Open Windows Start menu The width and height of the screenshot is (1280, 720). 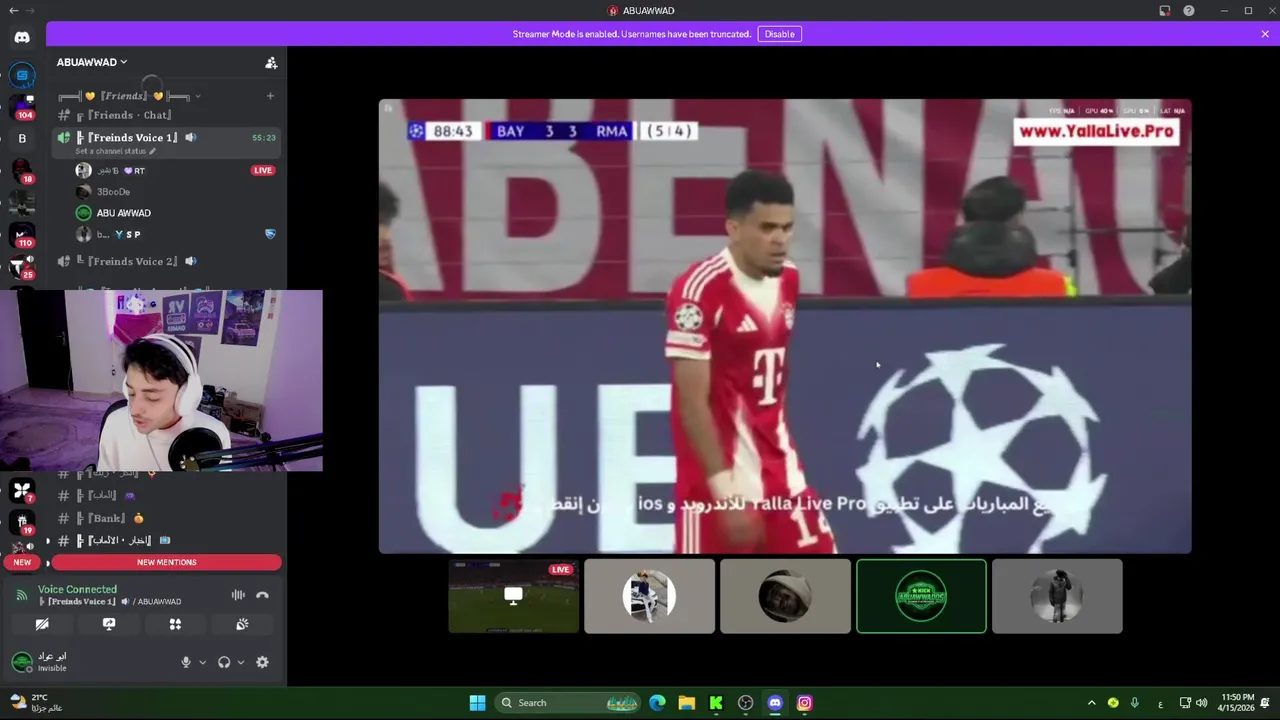477,703
